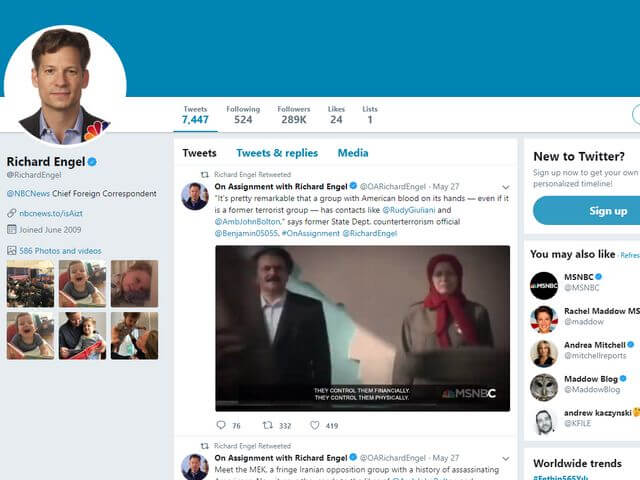Viewport: 640px width, 480px height.
Task: Open the andrew kaczynski account name
Action: pos(598,413)
